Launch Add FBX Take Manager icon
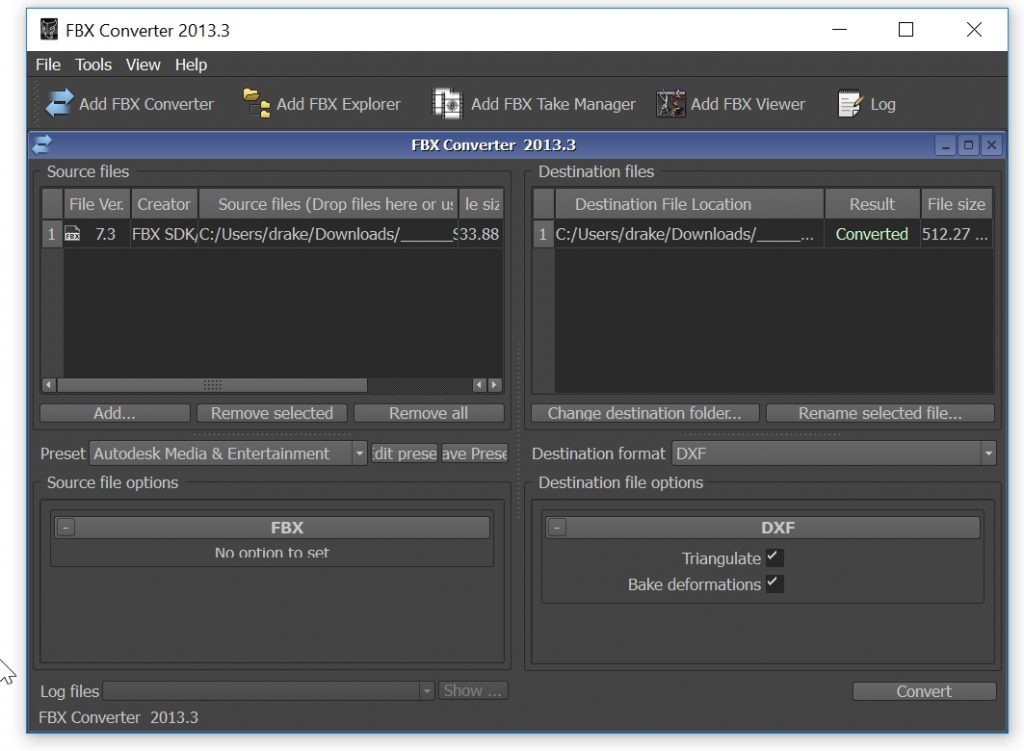This screenshot has height=751, width=1024. click(447, 103)
